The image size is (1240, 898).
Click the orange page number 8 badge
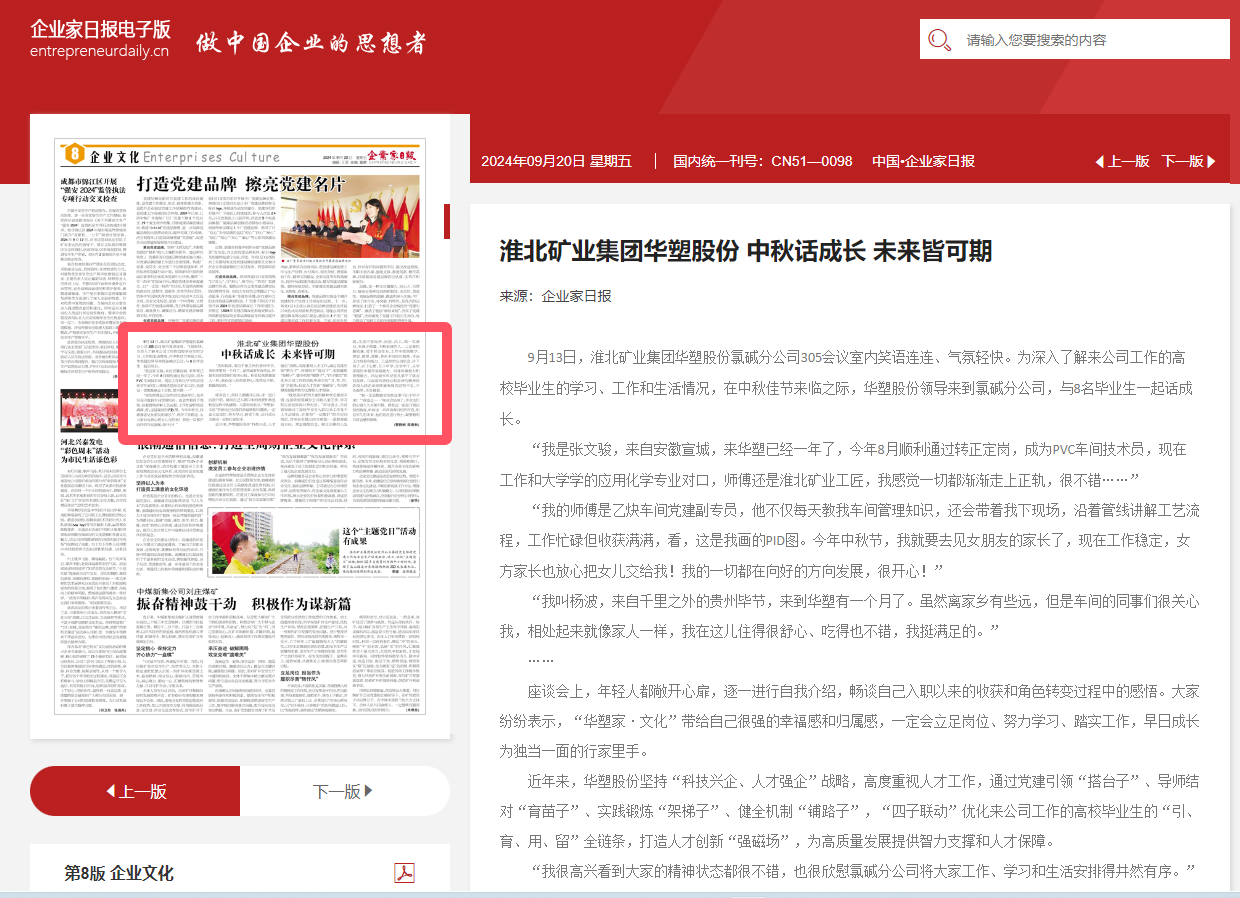coord(73,155)
